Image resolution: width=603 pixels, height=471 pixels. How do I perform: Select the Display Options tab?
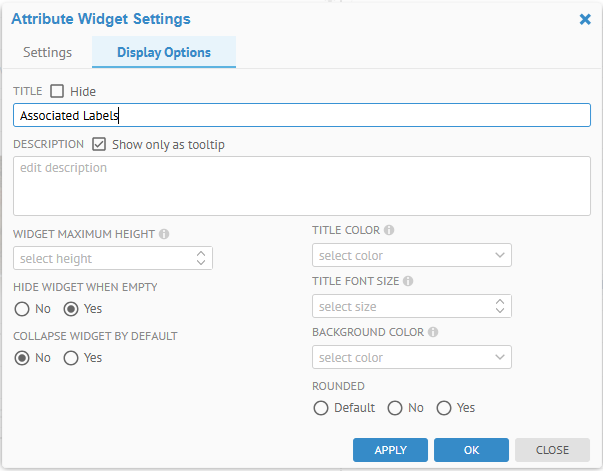click(x=164, y=52)
